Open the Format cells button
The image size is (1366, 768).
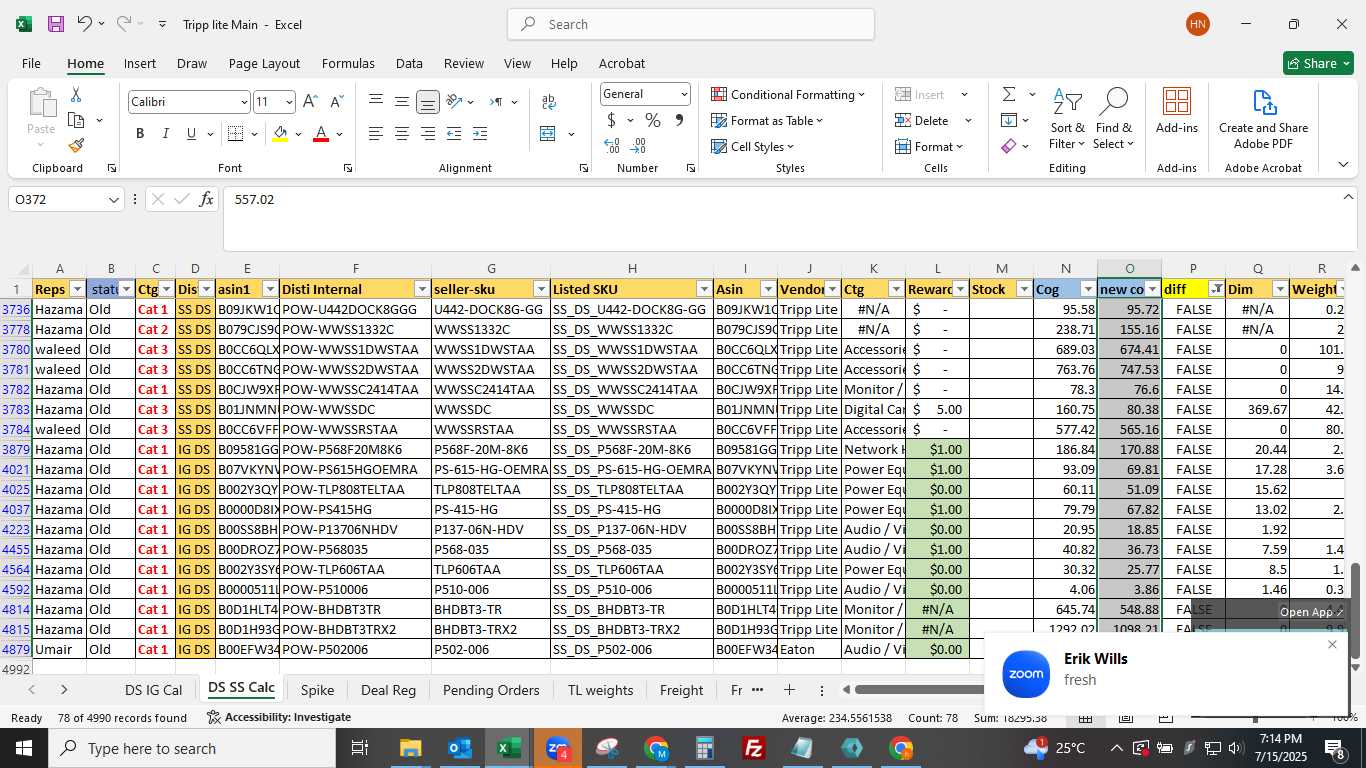coord(930,146)
